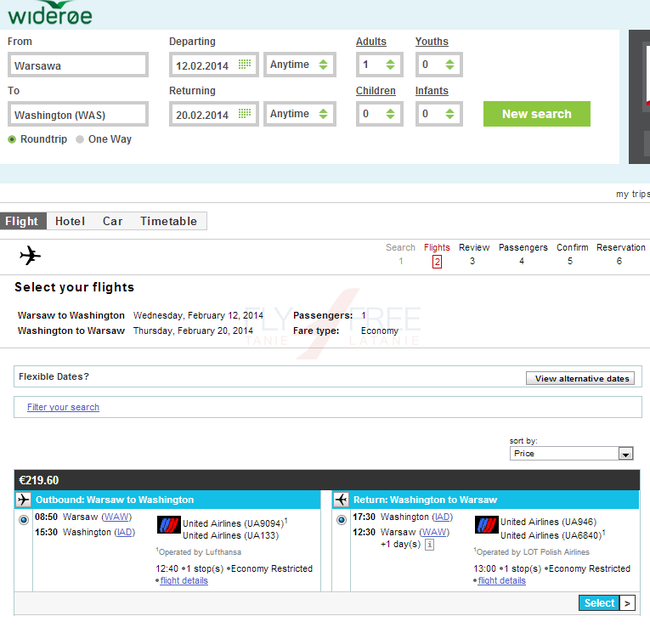The height and width of the screenshot is (633, 650).
Task: Select the 08:50 Warsaw outbound flight radio
Action: (x=24, y=519)
